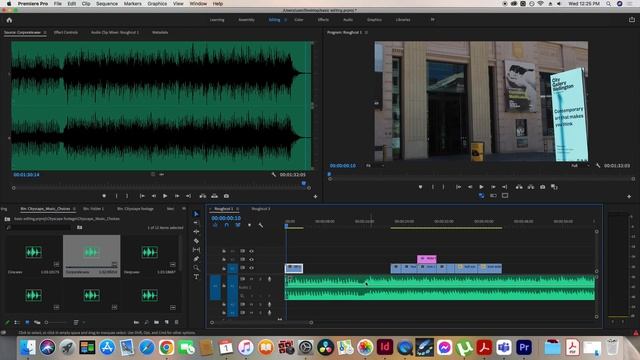The height and width of the screenshot is (360, 640).
Task: Click Insert button in Source monitor
Action: (x=202, y=196)
